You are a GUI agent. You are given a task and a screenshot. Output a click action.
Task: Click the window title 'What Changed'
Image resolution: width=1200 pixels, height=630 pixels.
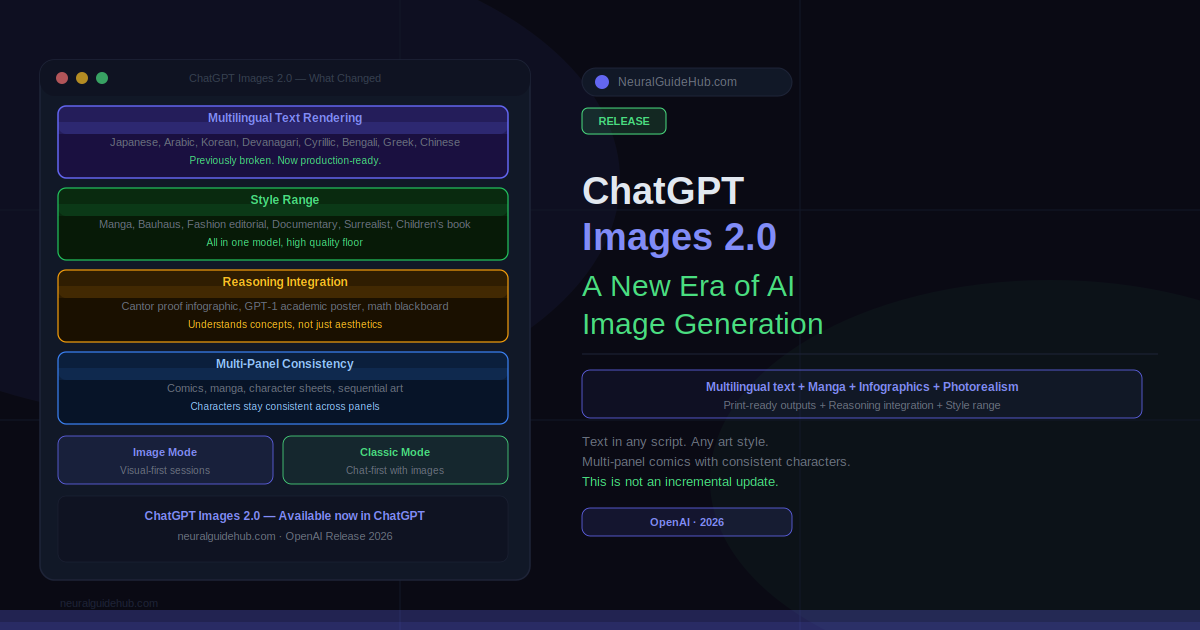pos(284,78)
